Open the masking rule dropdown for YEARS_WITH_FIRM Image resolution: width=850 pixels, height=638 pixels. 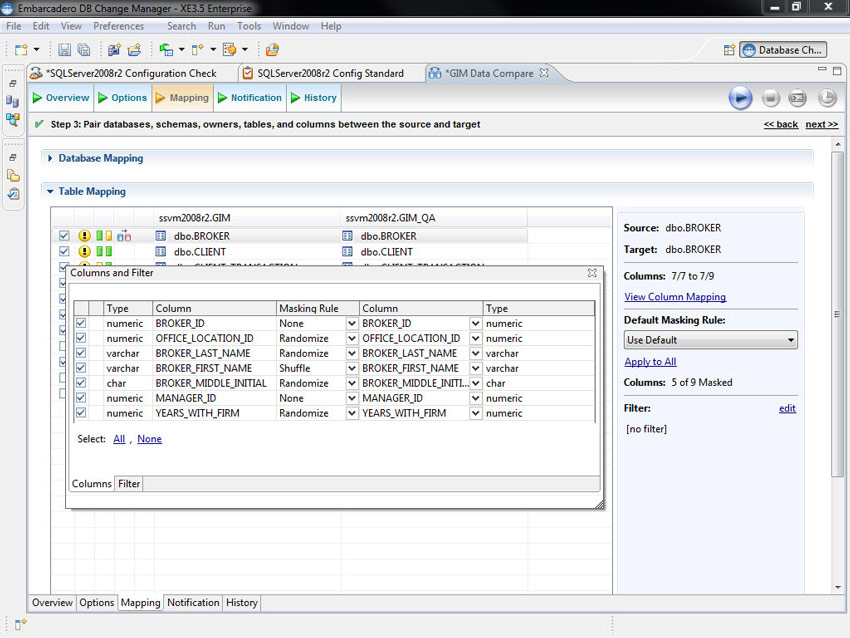click(x=352, y=413)
